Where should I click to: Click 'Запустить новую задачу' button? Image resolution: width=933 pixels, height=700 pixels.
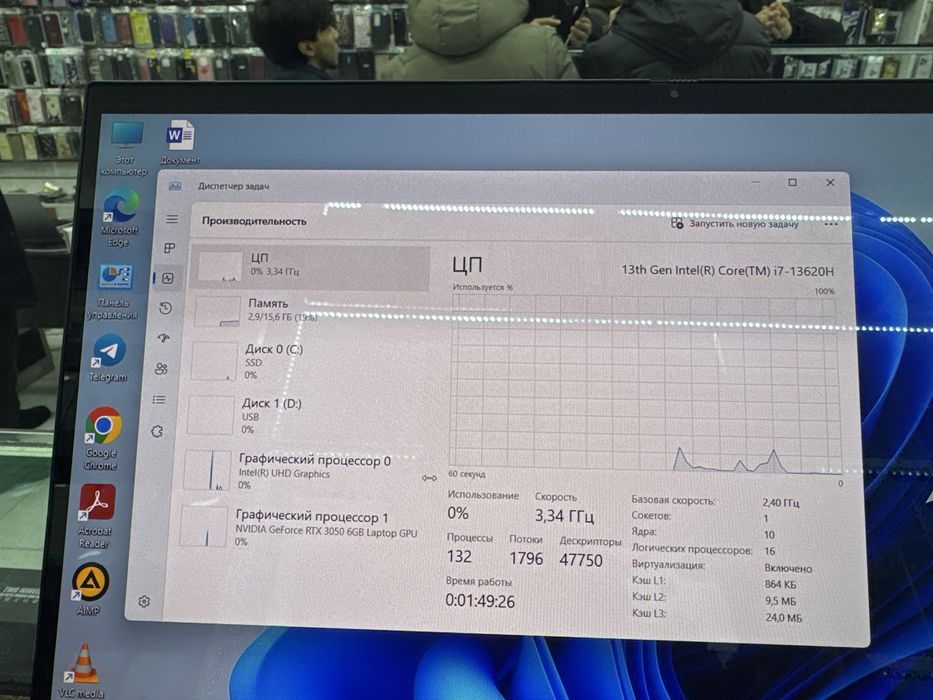coord(735,224)
